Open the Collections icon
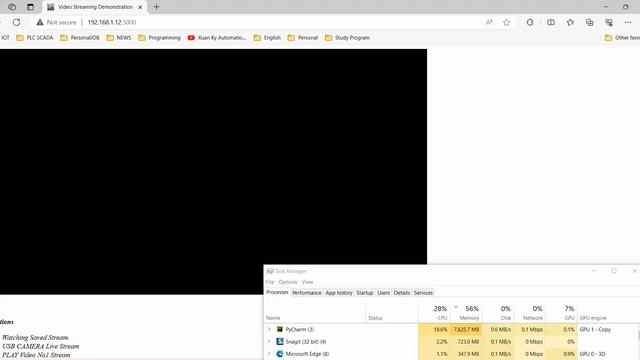 pos(589,22)
